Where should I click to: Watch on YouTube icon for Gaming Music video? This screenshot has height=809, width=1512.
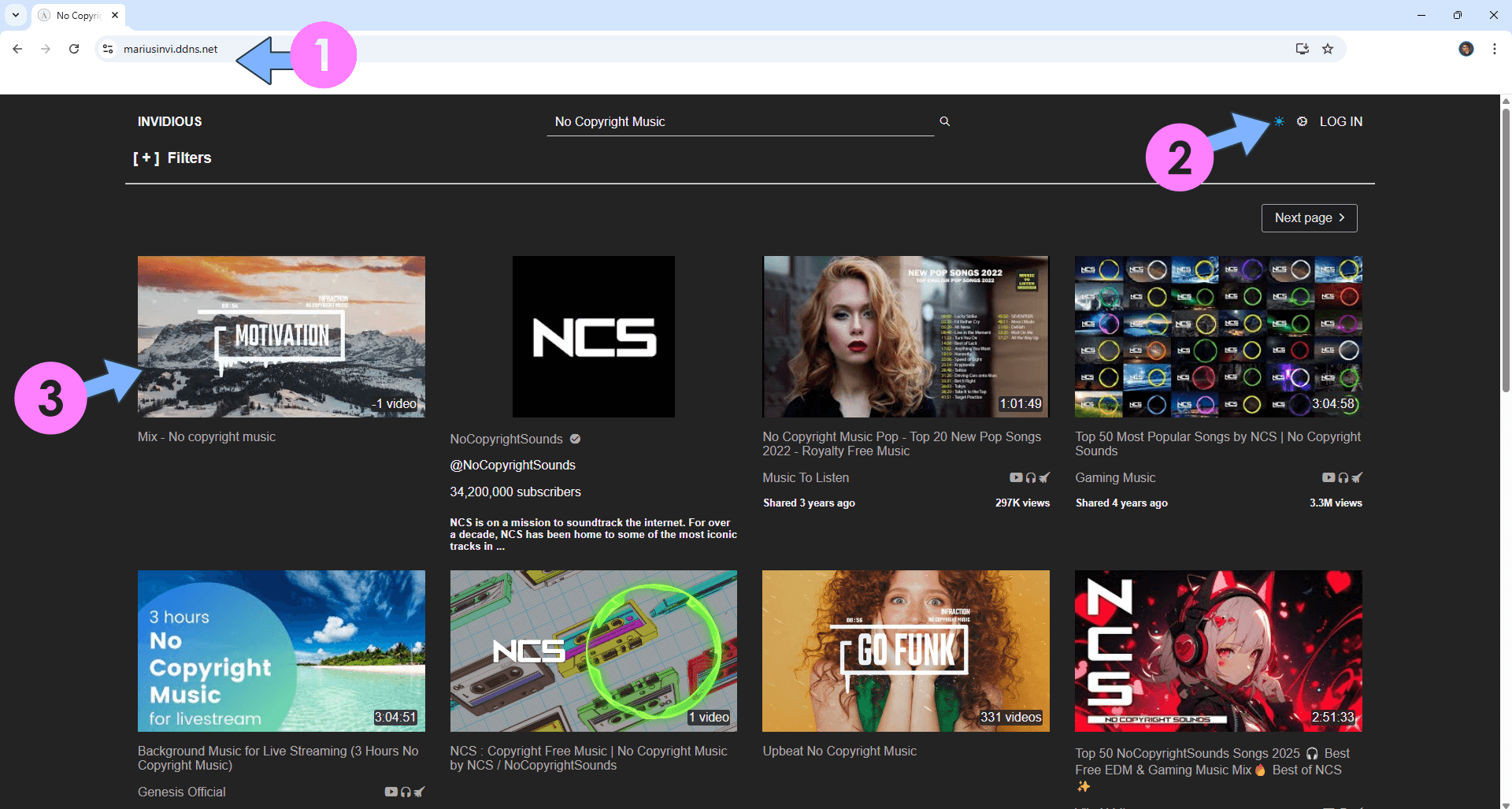tap(1328, 477)
